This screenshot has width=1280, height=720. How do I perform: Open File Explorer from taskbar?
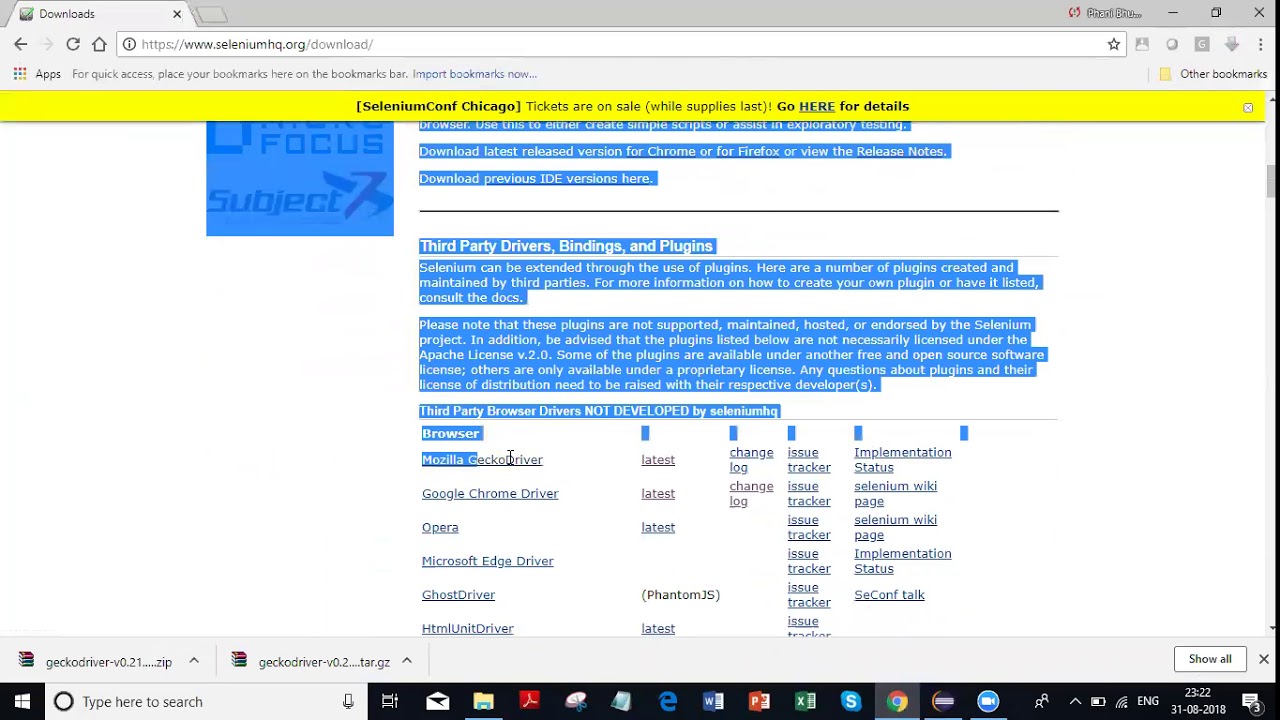(483, 701)
